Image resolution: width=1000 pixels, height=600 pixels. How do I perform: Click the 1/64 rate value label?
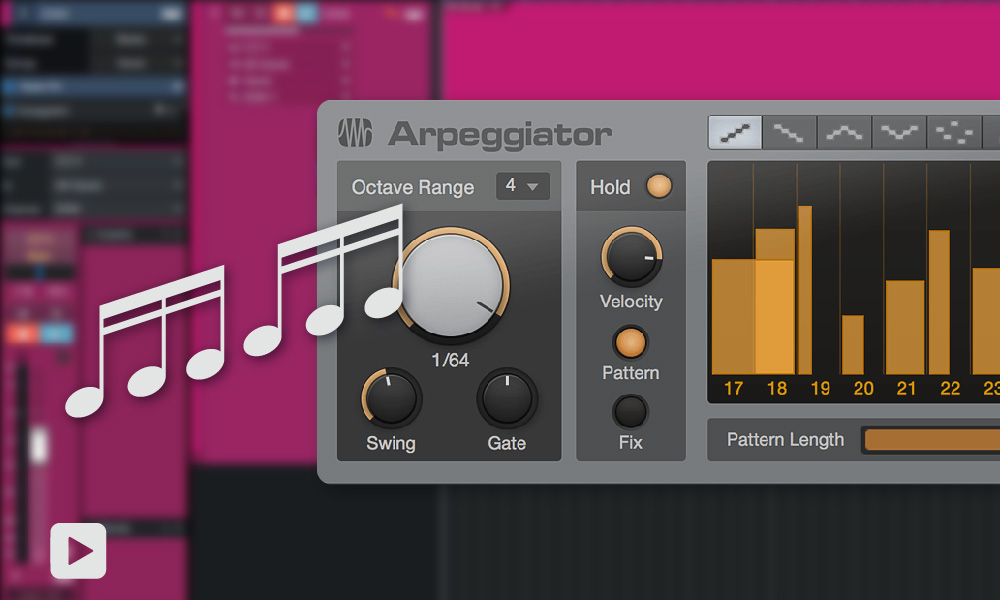[450, 360]
